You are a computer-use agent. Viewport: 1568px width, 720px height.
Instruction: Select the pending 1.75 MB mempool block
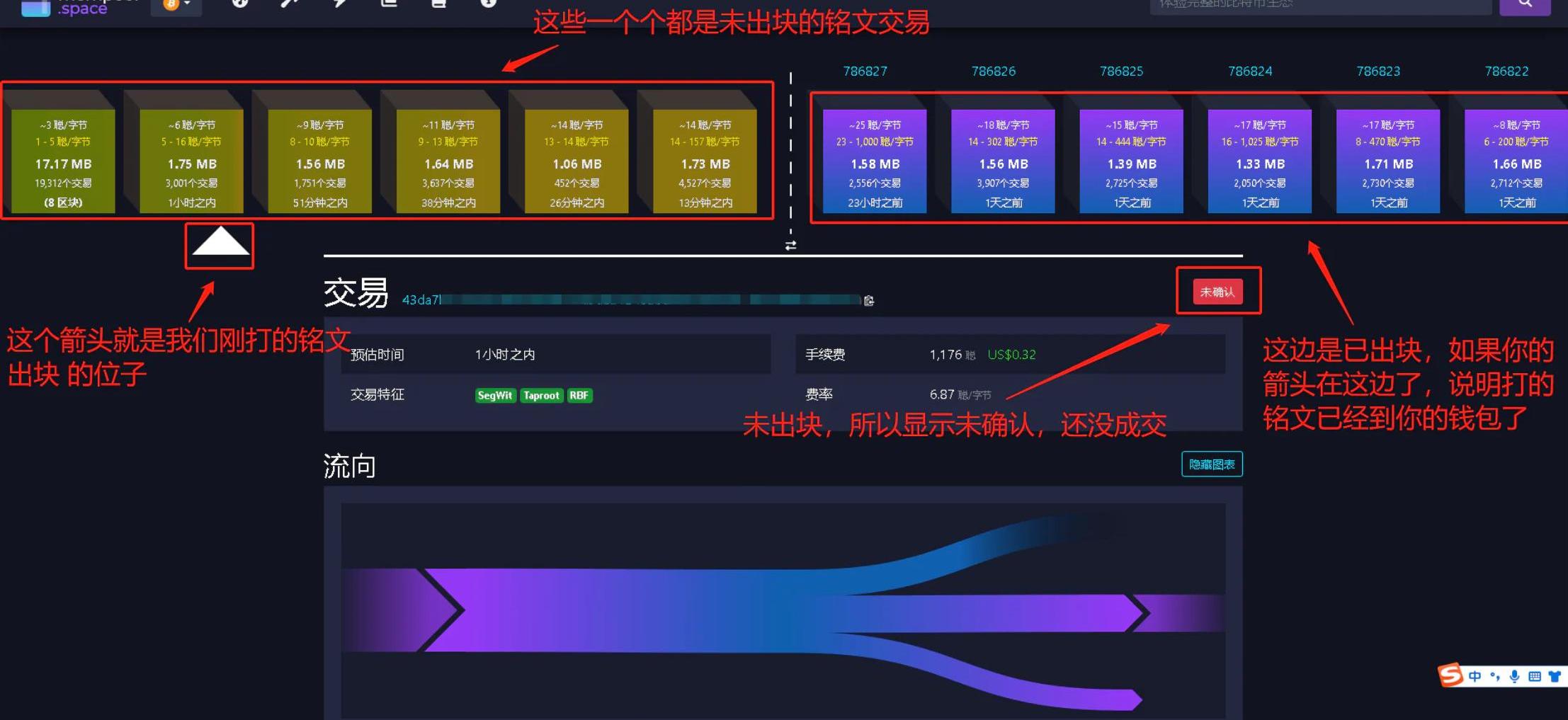[x=191, y=161]
